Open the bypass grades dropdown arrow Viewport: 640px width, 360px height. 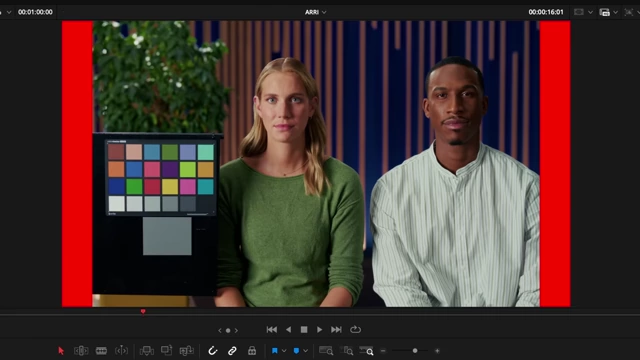click(616, 12)
